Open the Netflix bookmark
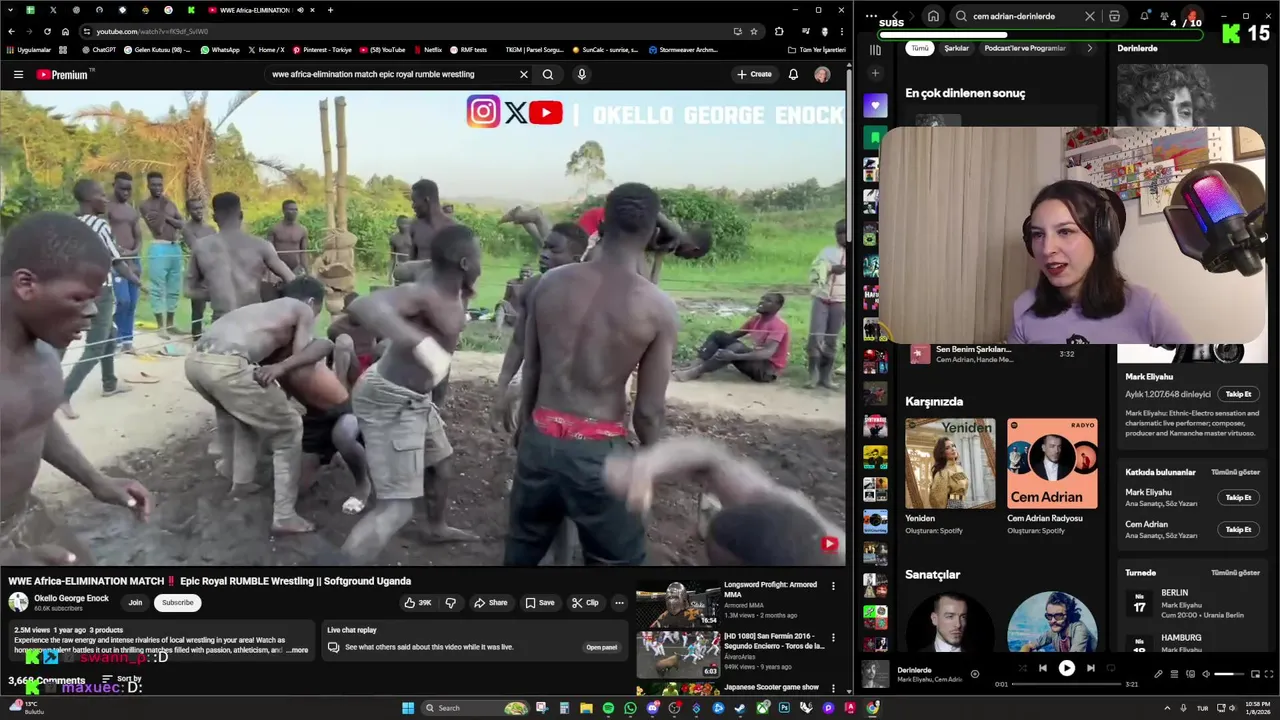The image size is (1280, 720). [427, 49]
